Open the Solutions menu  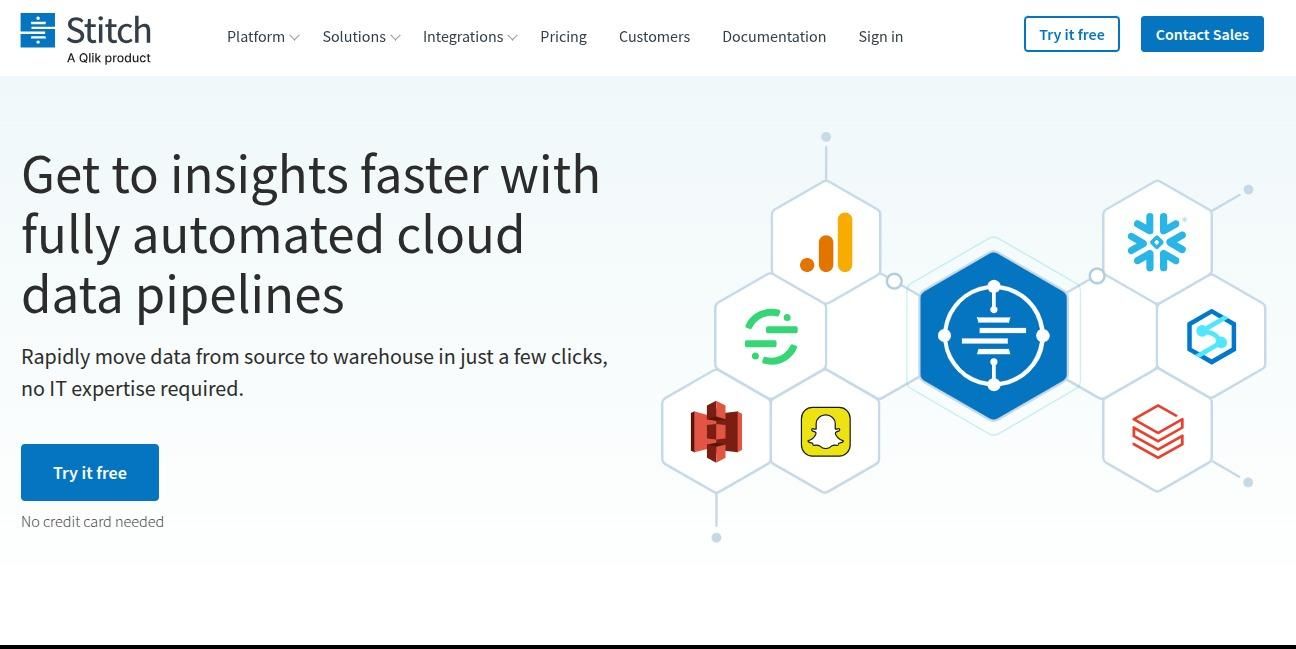(354, 36)
